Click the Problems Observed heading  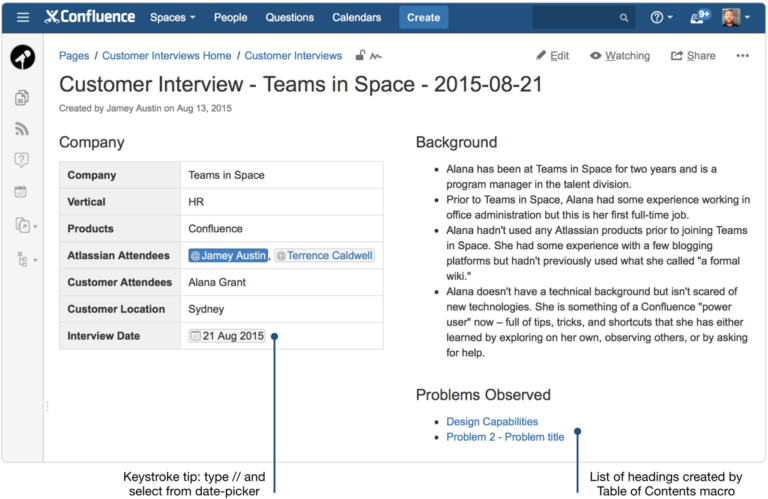[x=483, y=395]
